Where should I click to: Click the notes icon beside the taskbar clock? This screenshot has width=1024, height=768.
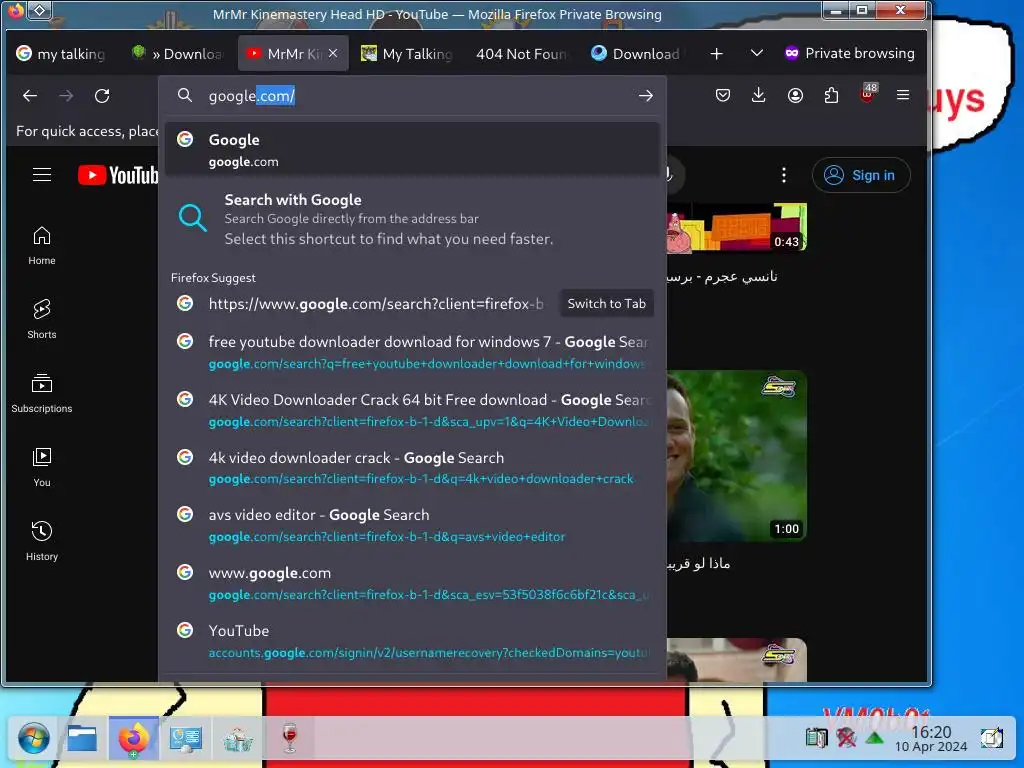(992, 738)
